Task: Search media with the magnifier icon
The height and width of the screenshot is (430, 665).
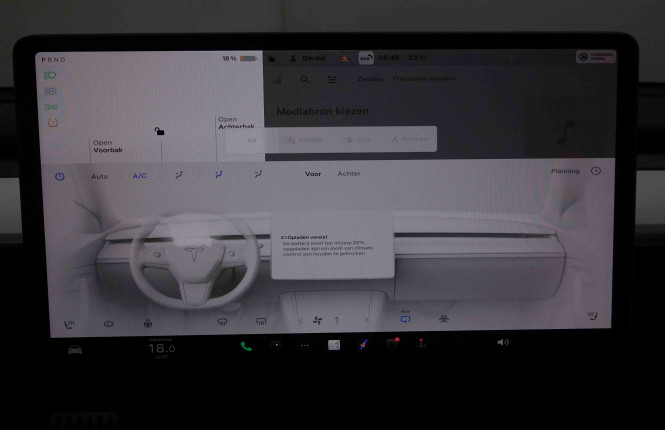Action: 305,80
